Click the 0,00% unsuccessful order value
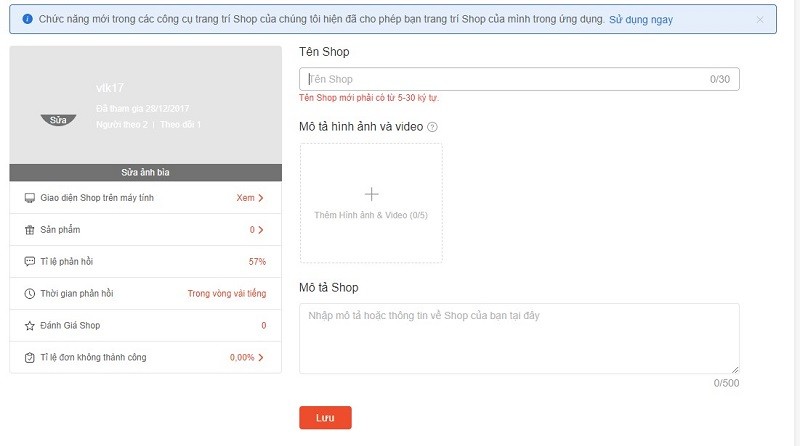The image size is (800, 446). (x=242, y=358)
